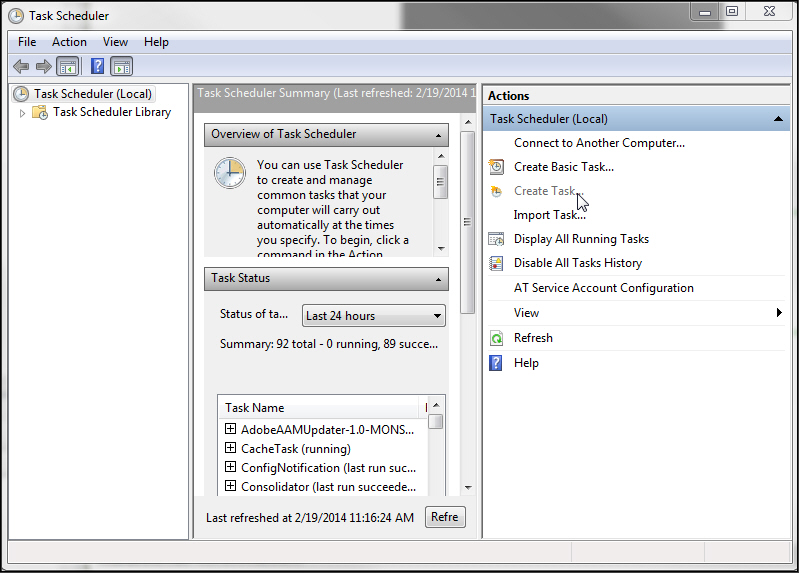Expand the AdobeAAMUpdater task entry
Image resolution: width=799 pixels, height=573 pixels.
(x=230, y=429)
